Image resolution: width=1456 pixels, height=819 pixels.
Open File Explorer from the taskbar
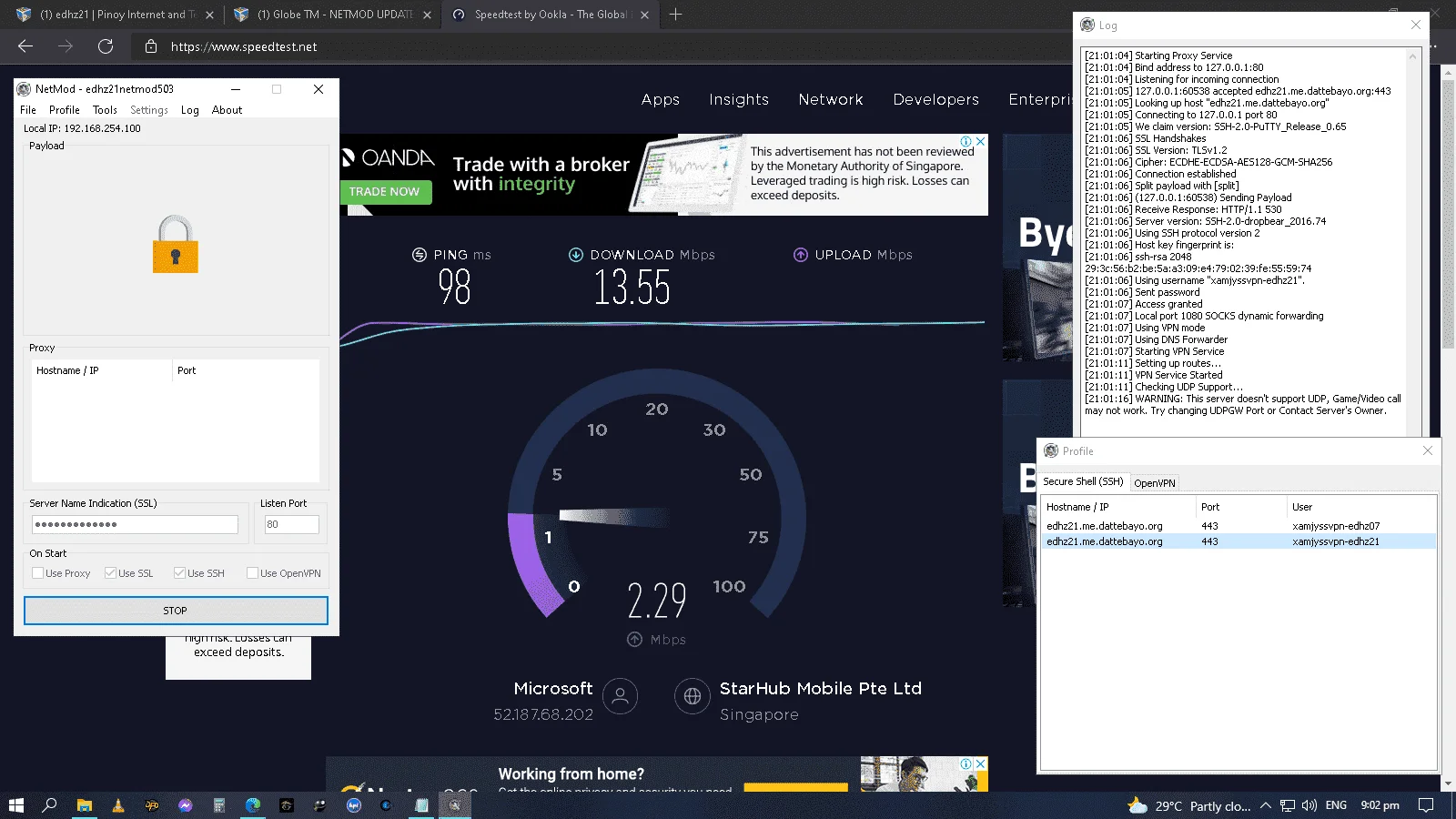tap(85, 805)
